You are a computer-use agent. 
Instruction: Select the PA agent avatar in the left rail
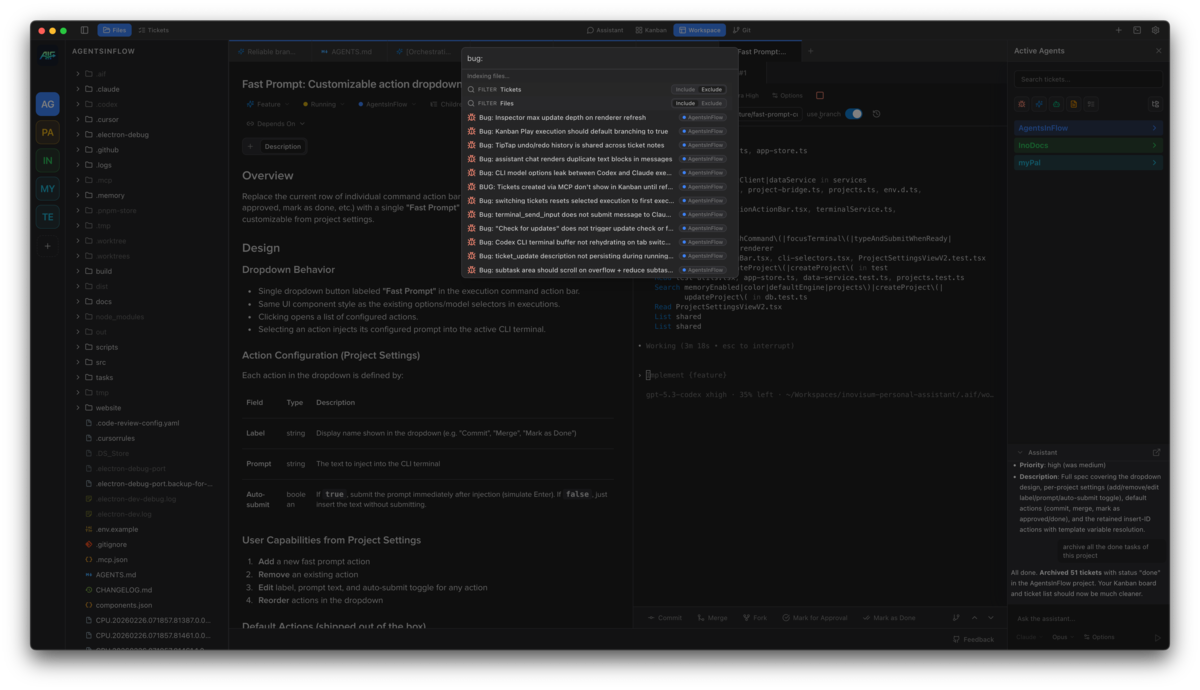[x=47, y=131]
